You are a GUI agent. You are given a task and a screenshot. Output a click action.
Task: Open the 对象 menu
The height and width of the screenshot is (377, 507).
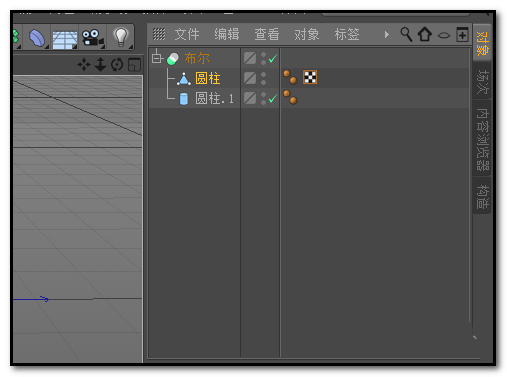pos(307,34)
